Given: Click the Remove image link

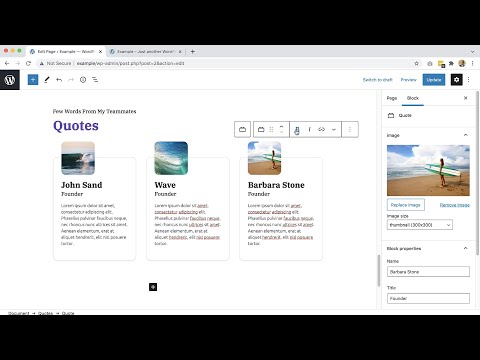Looking at the screenshot, I should click(455, 205).
